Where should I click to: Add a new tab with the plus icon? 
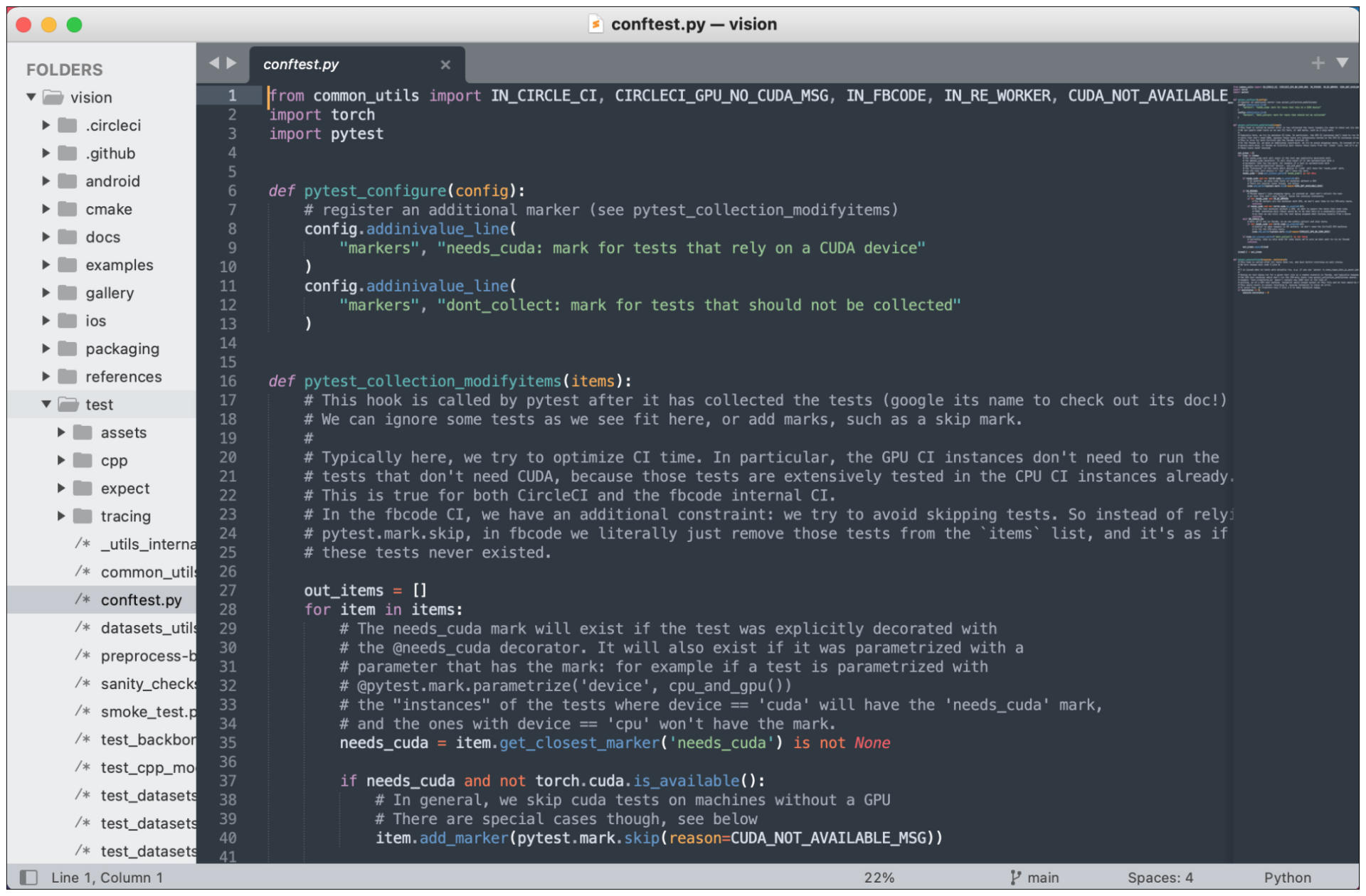1318,63
